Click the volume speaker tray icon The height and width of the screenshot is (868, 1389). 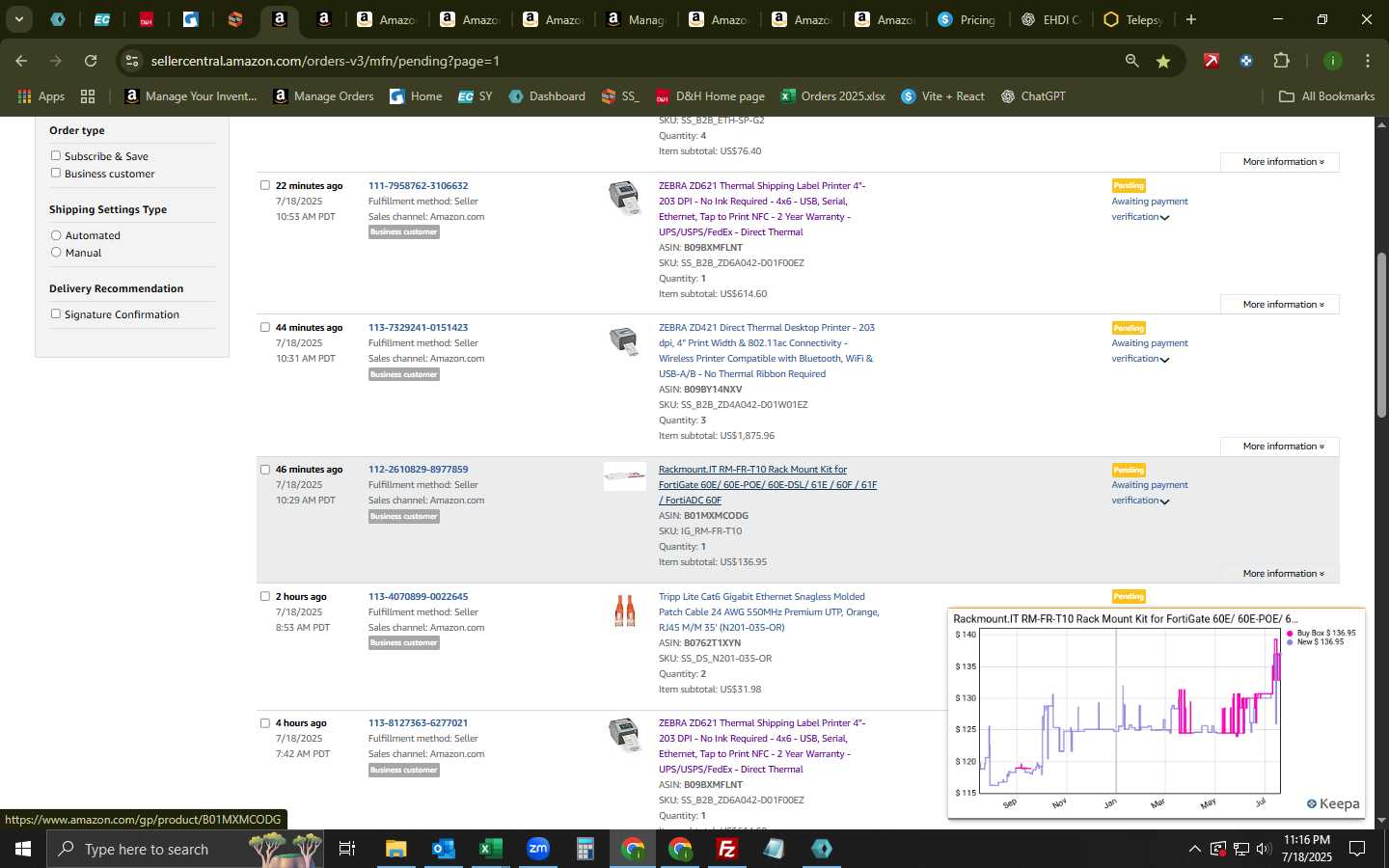pyautogui.click(x=1264, y=849)
